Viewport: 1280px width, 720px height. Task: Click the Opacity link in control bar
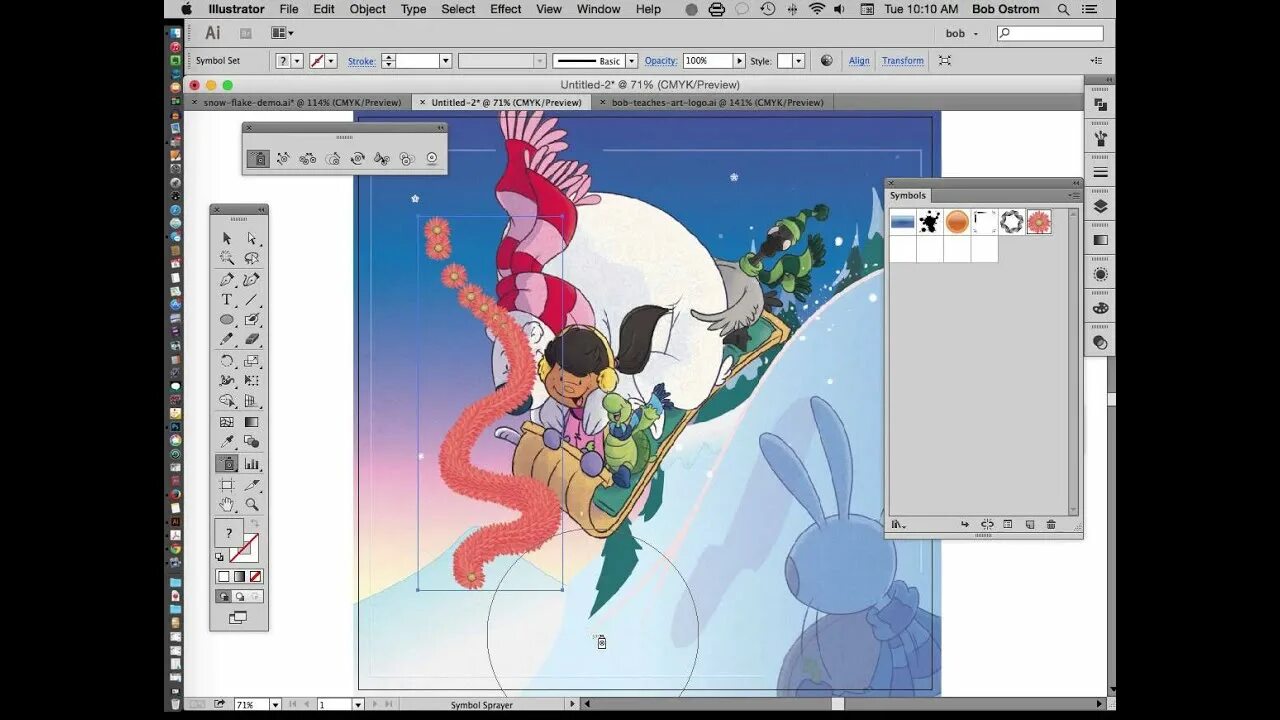pyautogui.click(x=660, y=61)
